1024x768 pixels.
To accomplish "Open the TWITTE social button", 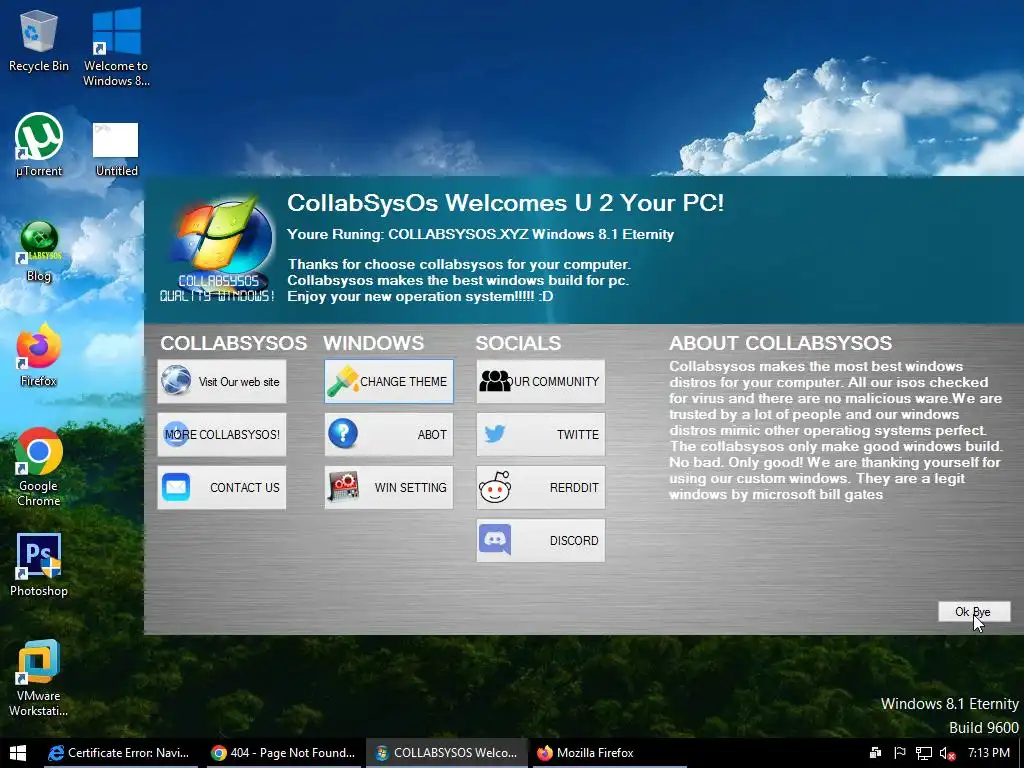I will point(541,434).
